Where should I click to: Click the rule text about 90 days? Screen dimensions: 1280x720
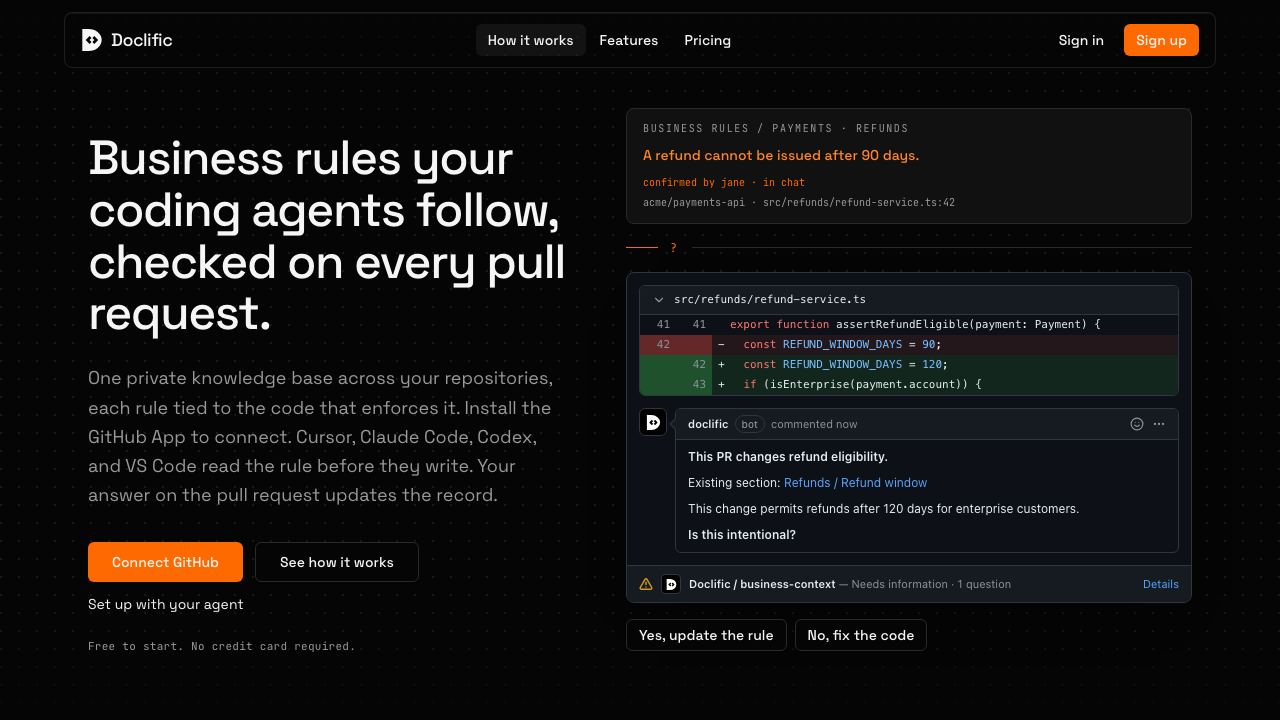pyautogui.click(x=781, y=155)
